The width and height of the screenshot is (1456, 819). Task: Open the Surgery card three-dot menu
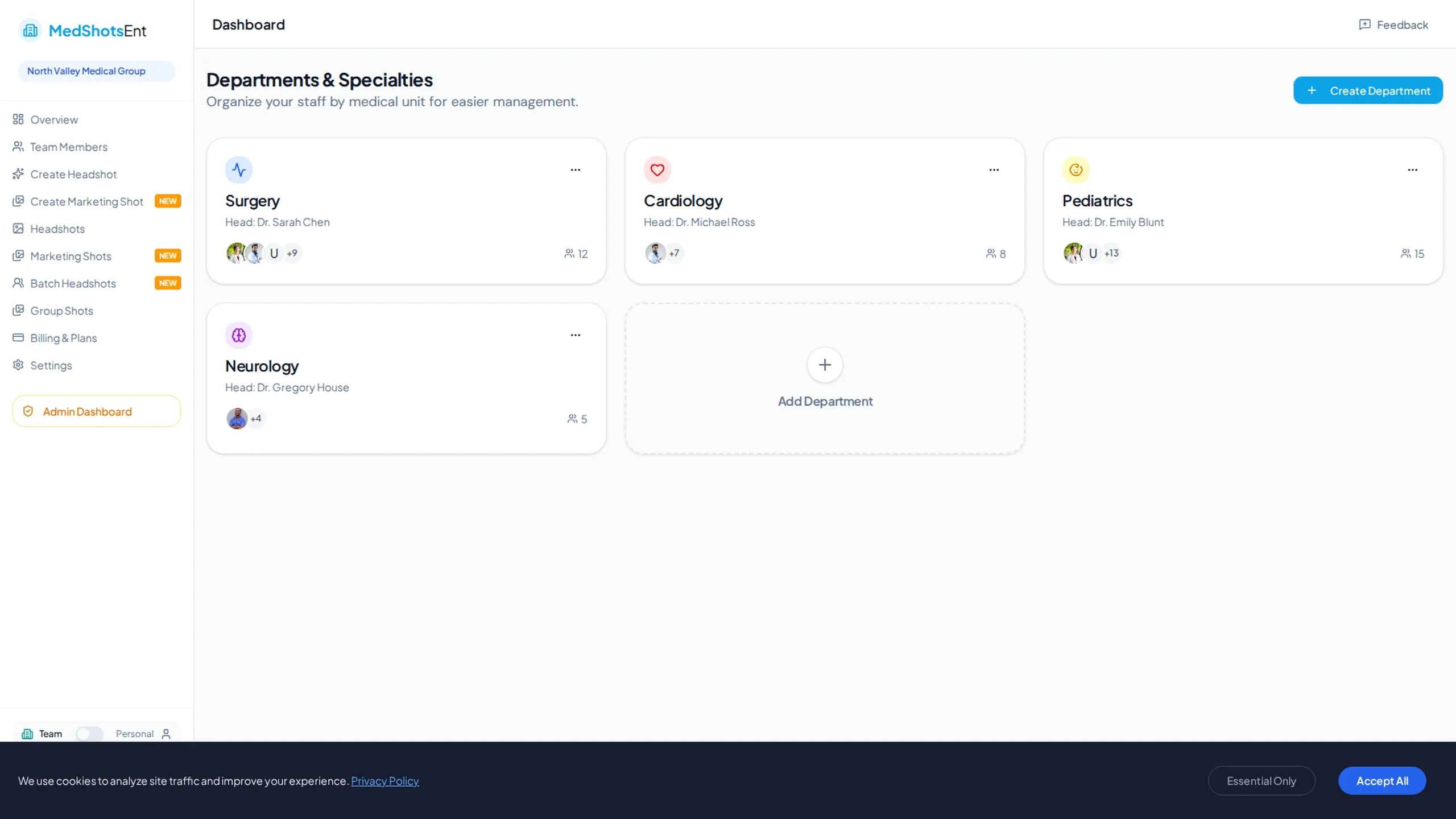(576, 169)
